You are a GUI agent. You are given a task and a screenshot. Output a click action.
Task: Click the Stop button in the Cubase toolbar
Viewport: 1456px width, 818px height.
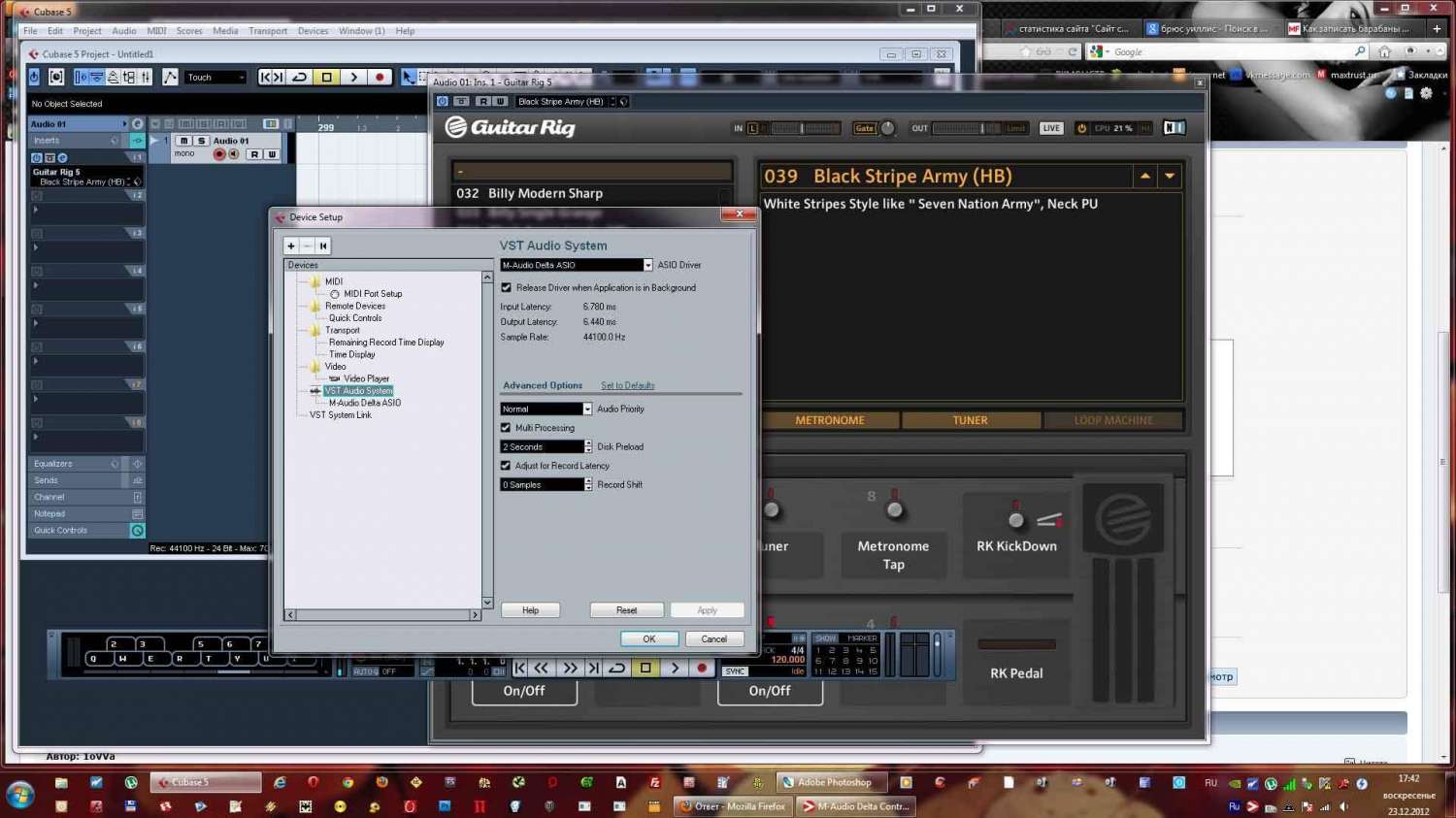pos(327,78)
